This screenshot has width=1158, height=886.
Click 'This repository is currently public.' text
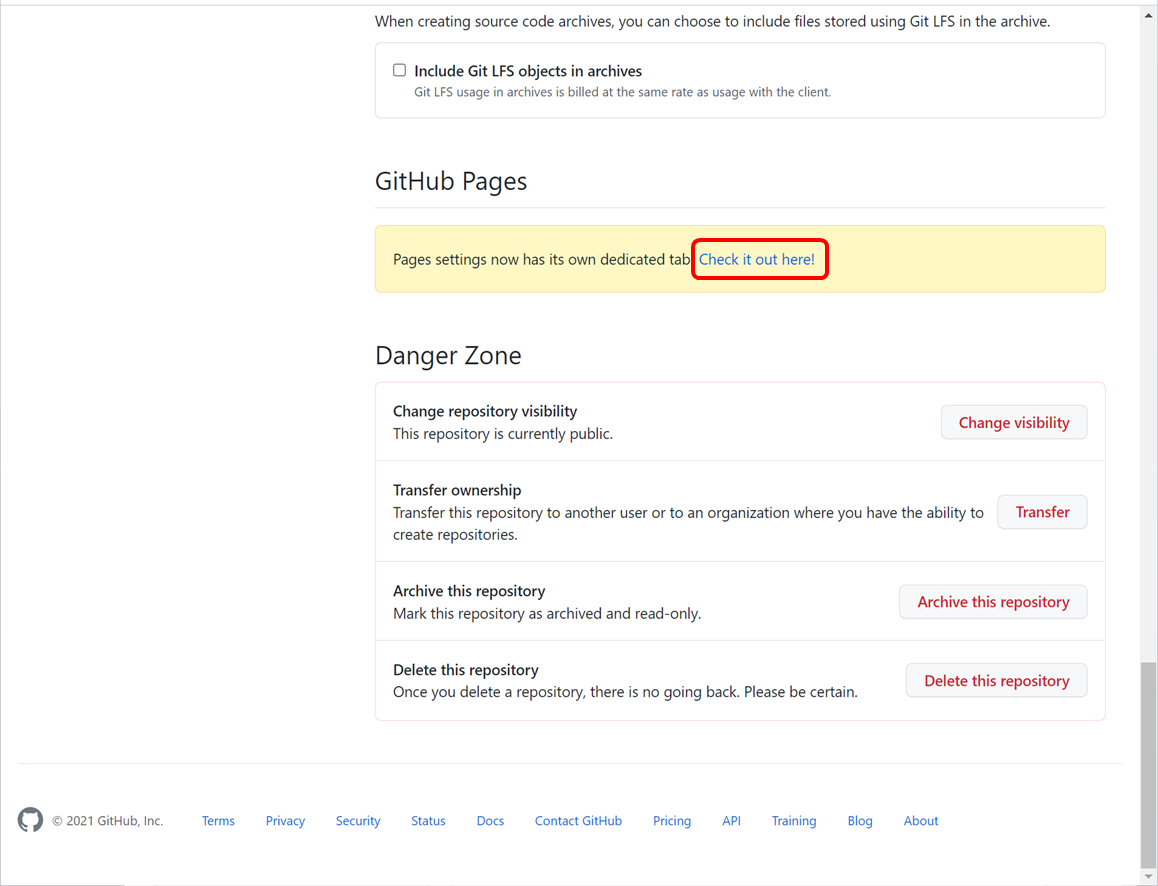point(503,433)
